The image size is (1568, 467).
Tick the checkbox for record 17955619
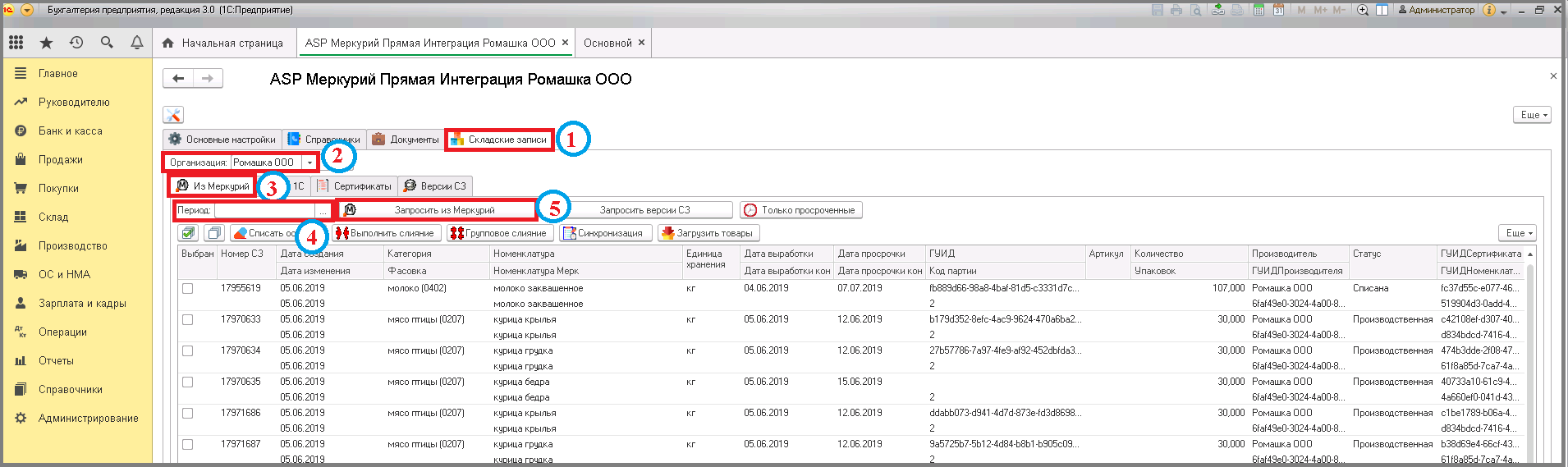pyautogui.click(x=188, y=288)
